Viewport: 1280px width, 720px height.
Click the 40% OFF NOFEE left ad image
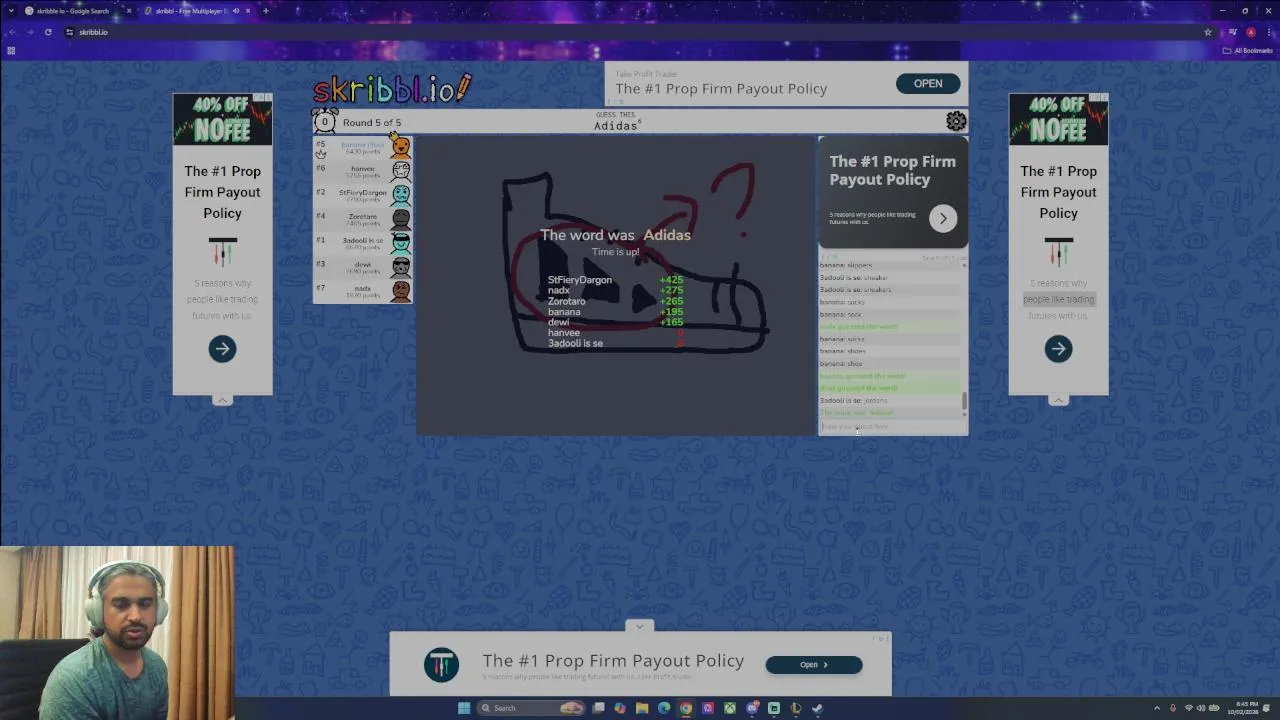click(x=222, y=120)
